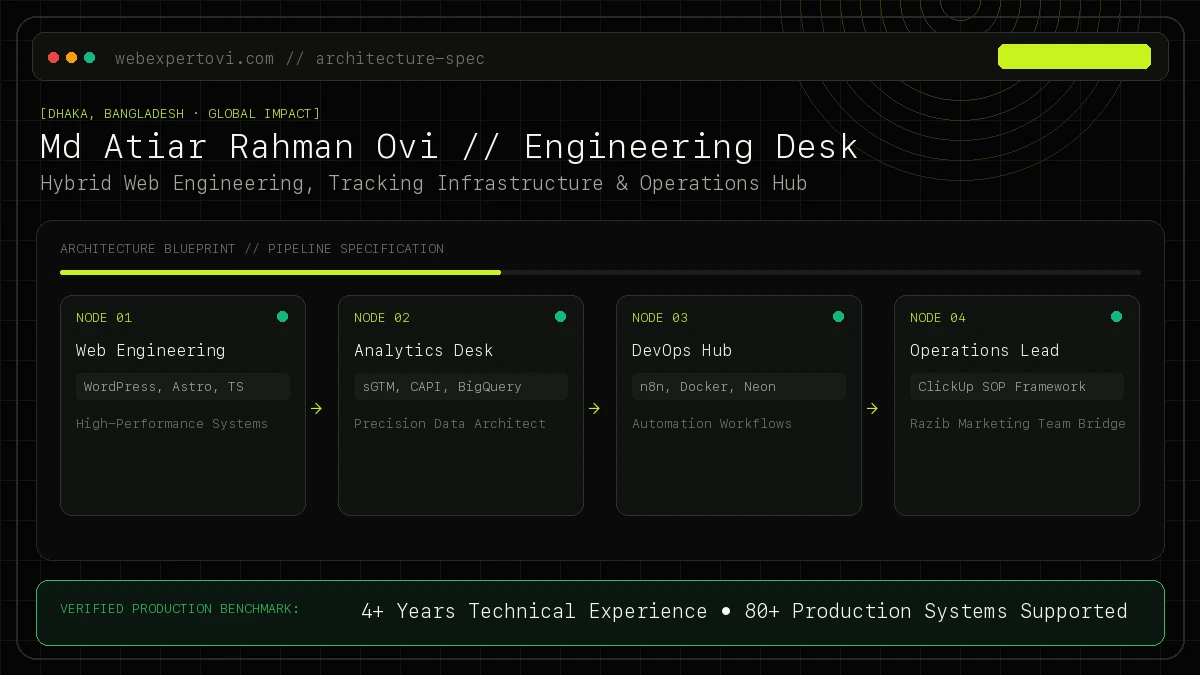
Task: Click the lime pipeline progress bar
Action: 280,272
